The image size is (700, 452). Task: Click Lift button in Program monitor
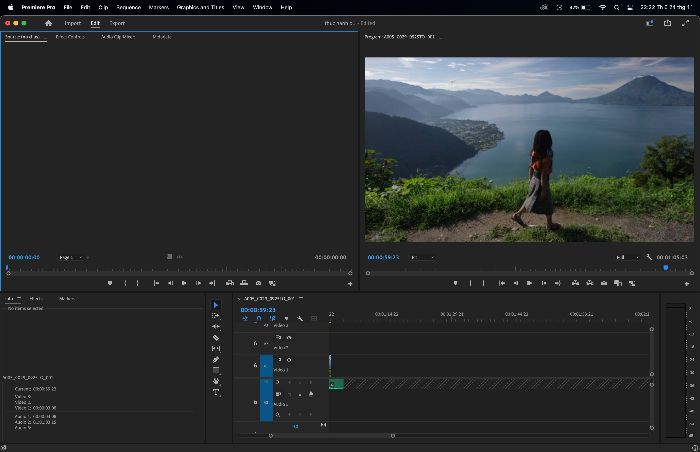pos(575,283)
